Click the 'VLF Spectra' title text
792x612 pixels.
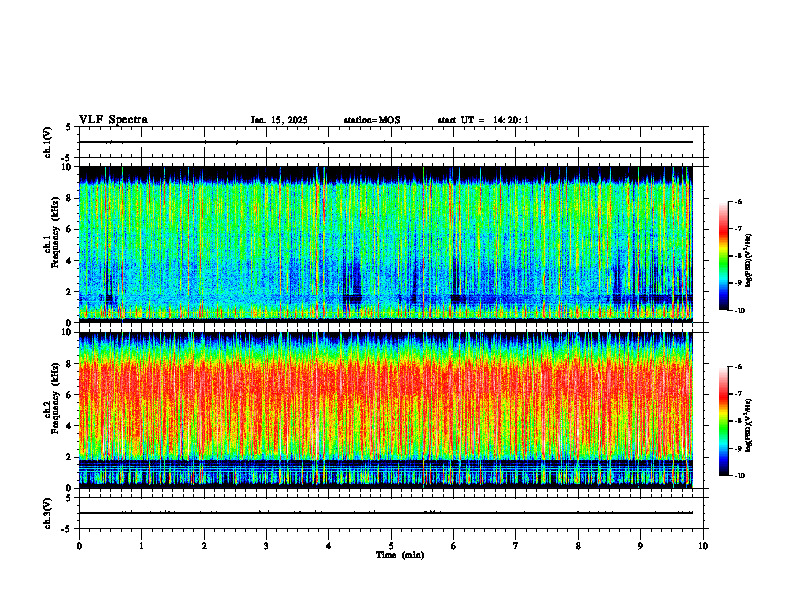click(x=113, y=120)
